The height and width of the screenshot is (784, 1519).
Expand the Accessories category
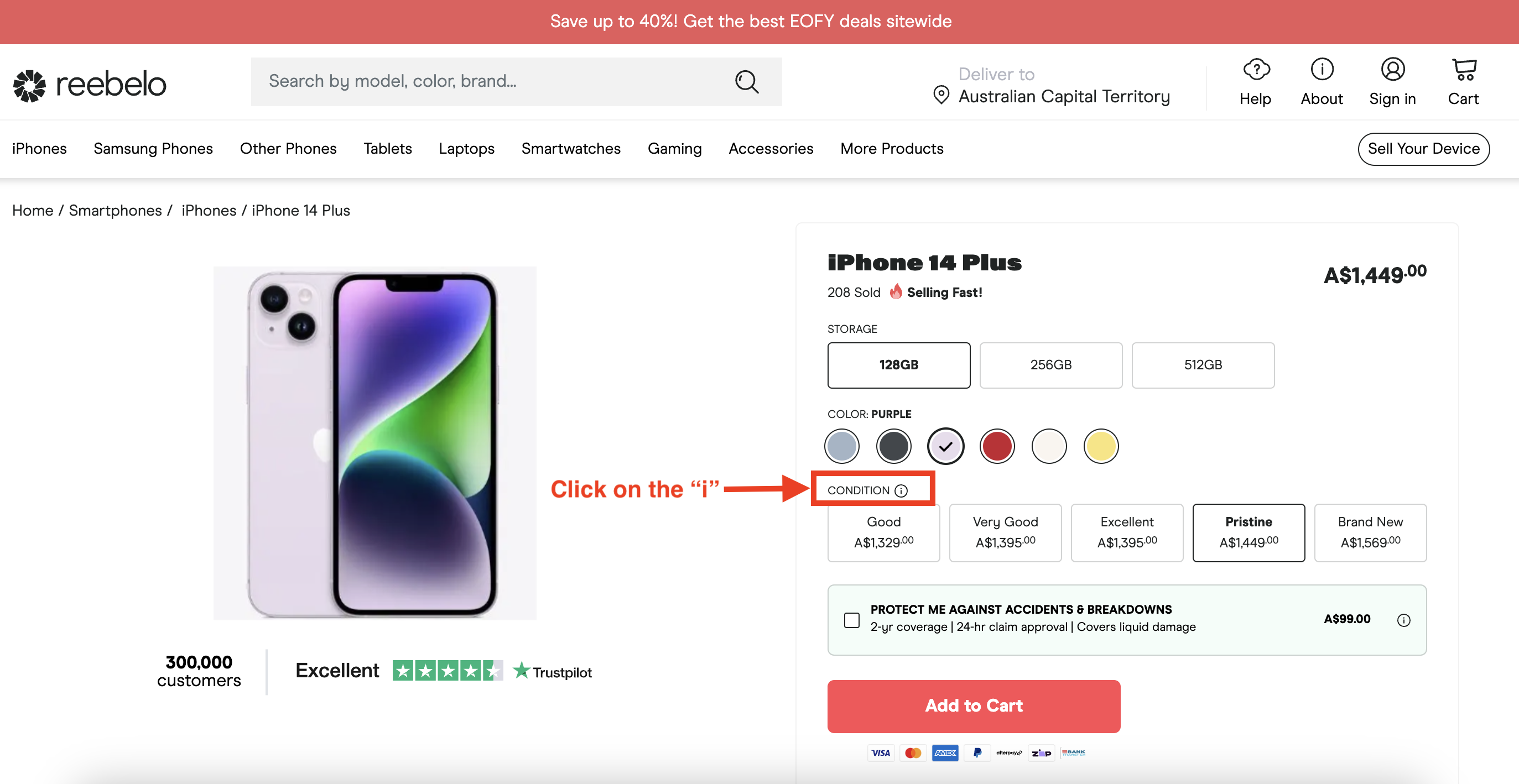pyautogui.click(x=771, y=149)
